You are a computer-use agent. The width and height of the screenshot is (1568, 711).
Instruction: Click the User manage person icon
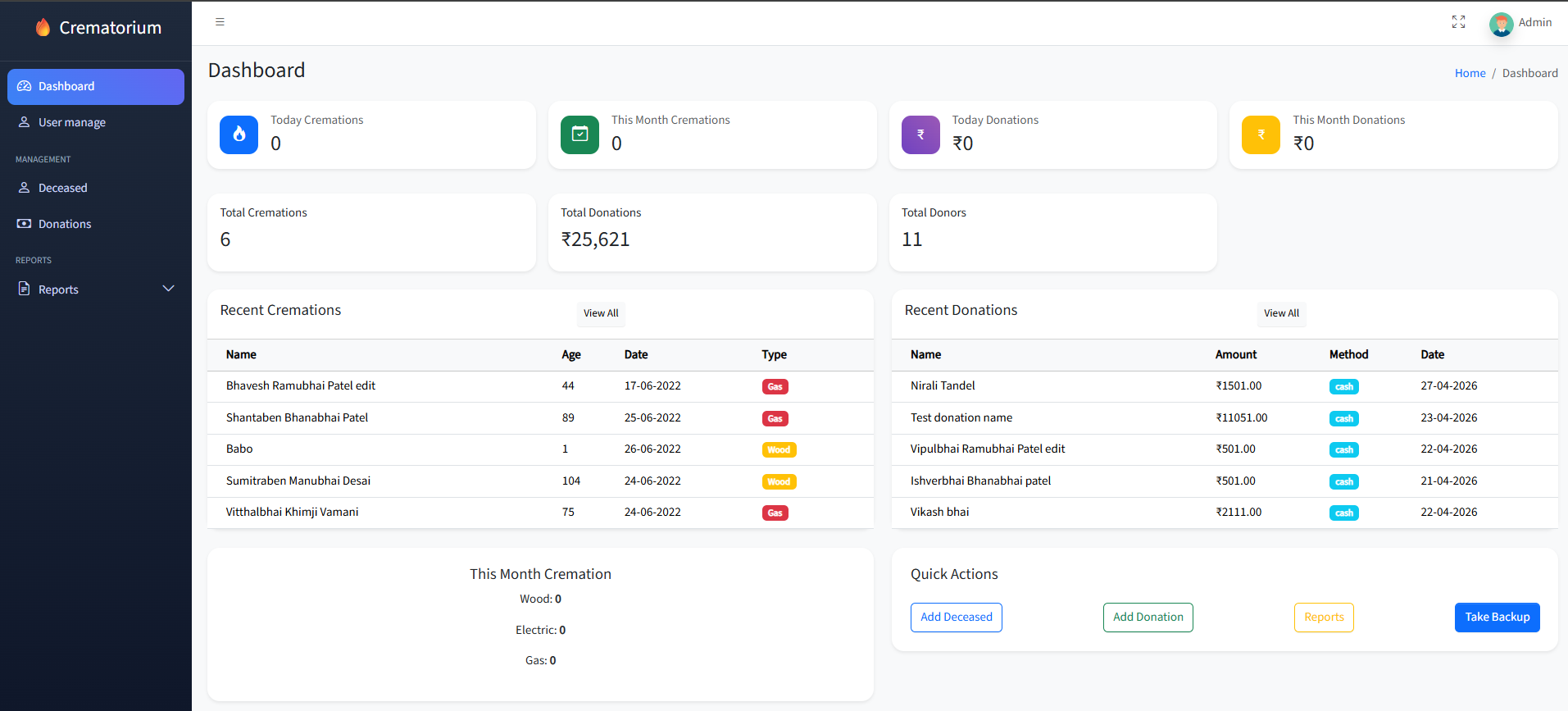click(25, 122)
